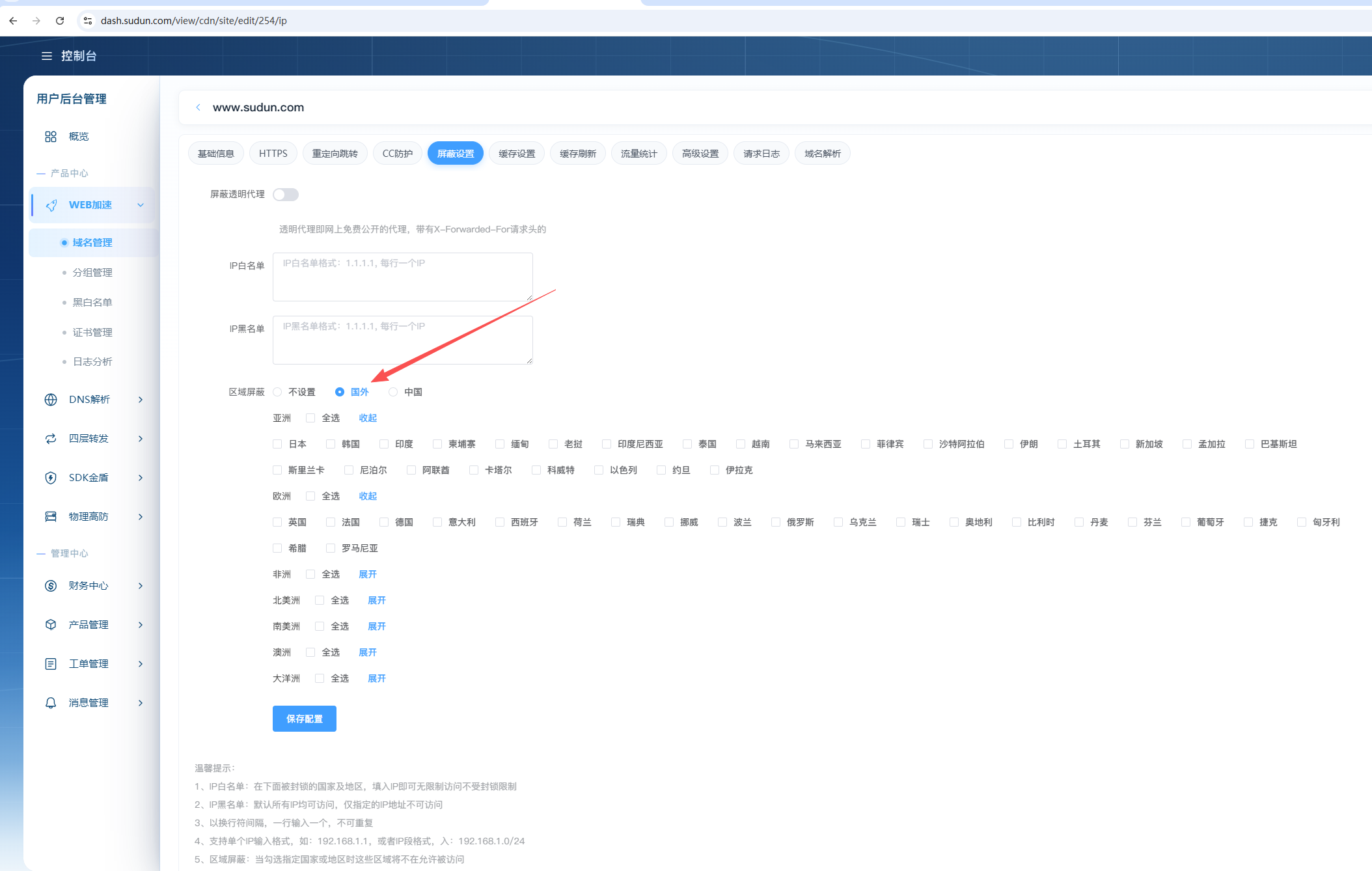This screenshot has height=871, width=1372.
Task: Expand the 大洋洲 country list
Action: pyautogui.click(x=377, y=678)
